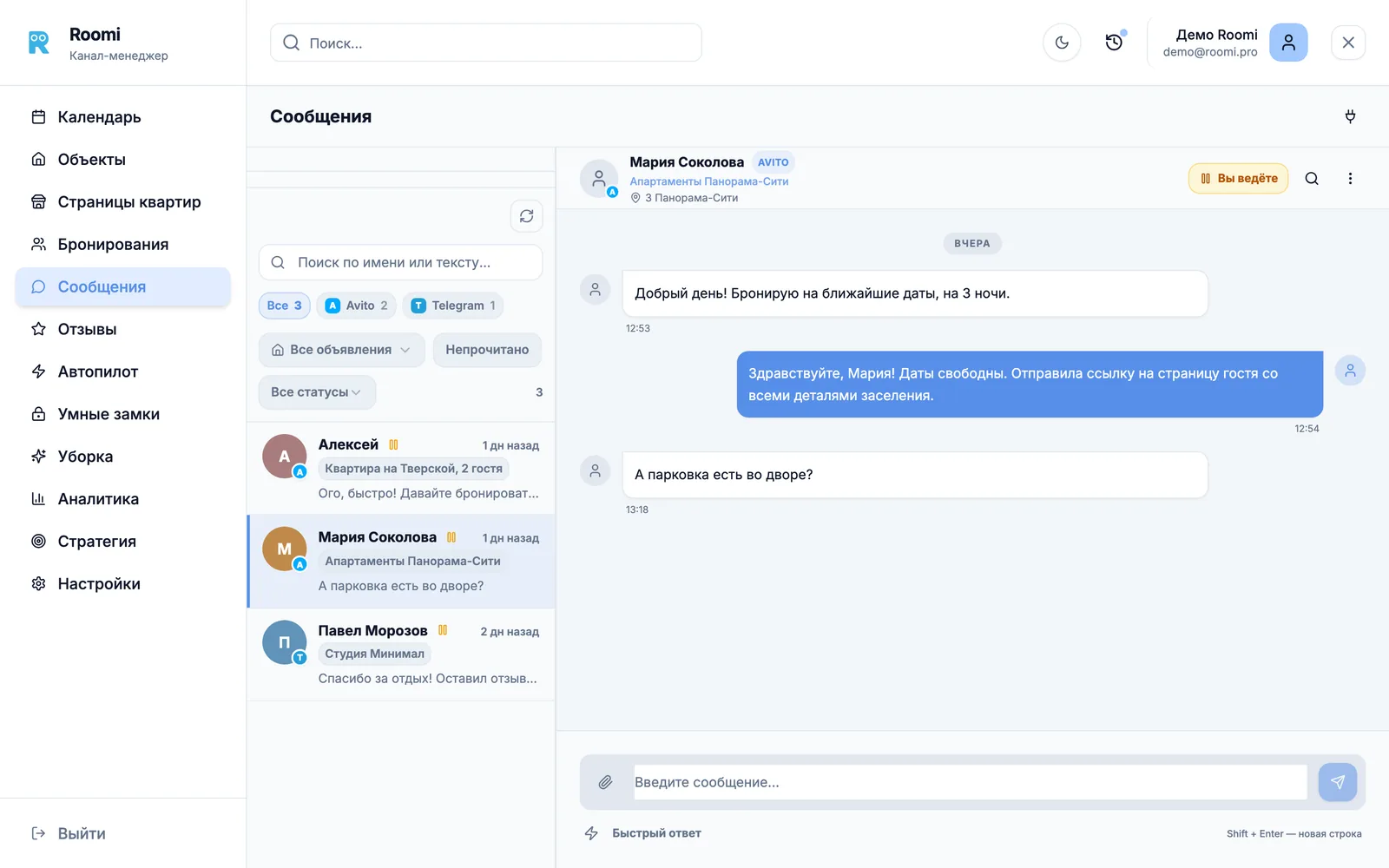Open Уборка section
This screenshot has width=1389, height=868.
point(123,457)
